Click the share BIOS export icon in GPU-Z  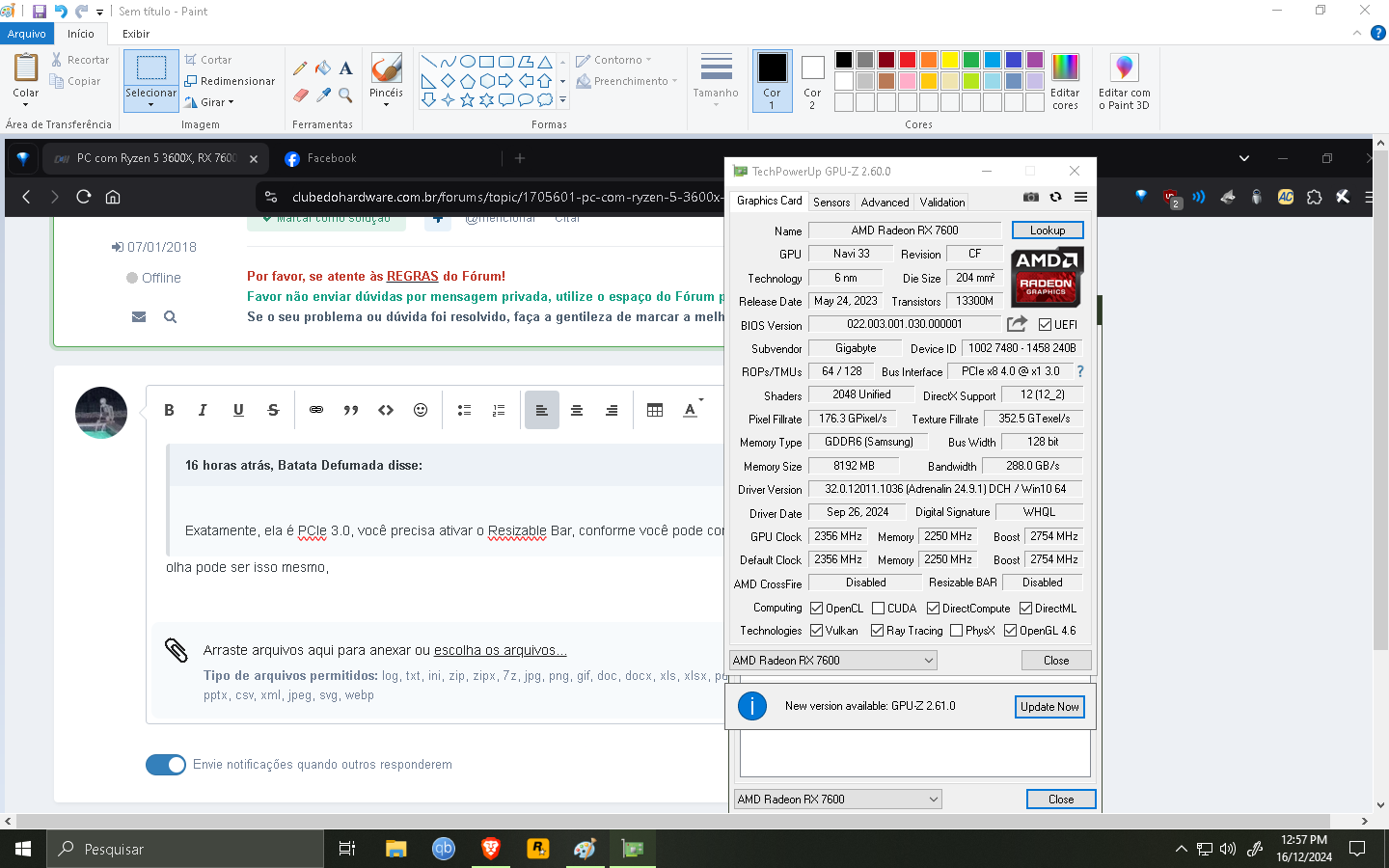click(1017, 324)
